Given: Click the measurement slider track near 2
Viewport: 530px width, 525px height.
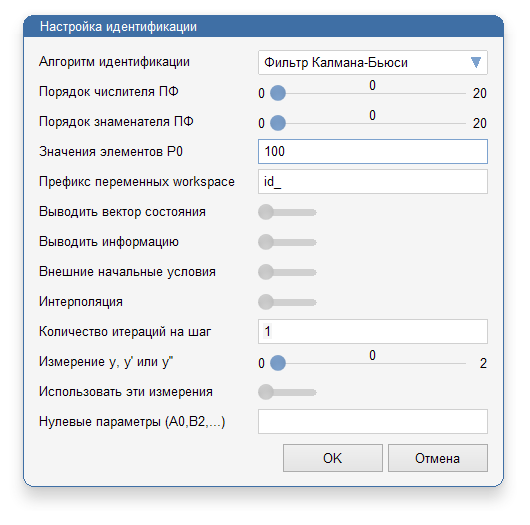Looking at the screenshot, I should click(x=461, y=363).
